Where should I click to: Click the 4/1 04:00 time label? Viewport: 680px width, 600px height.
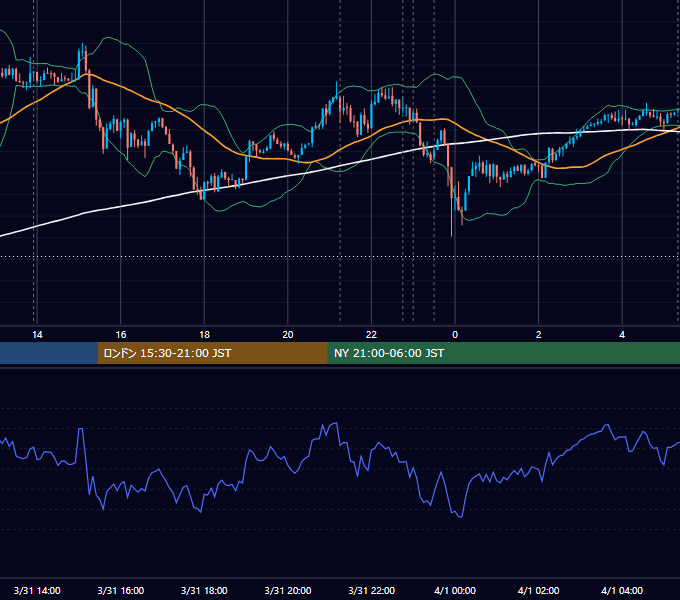point(622,590)
